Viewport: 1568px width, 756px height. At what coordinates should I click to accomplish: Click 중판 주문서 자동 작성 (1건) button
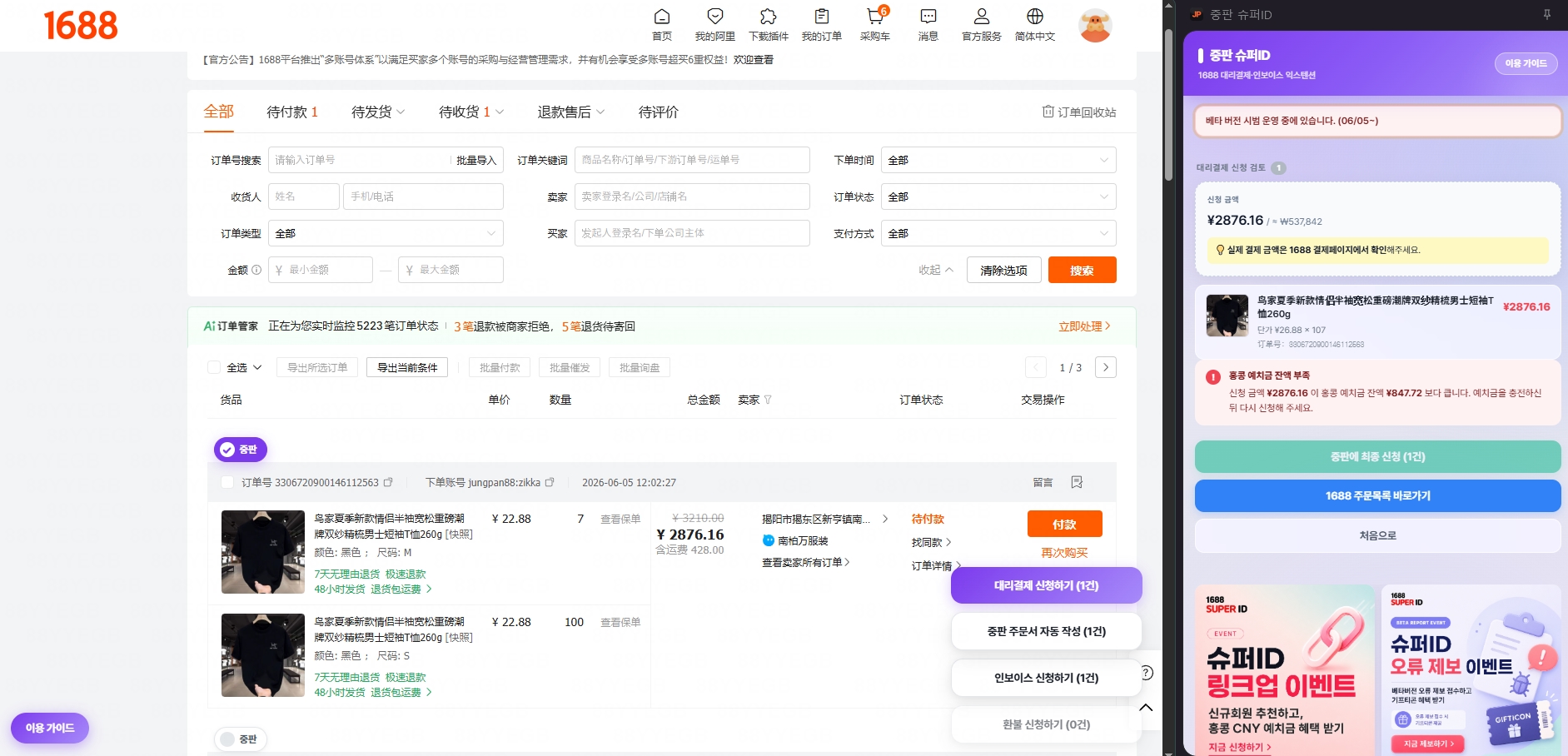(x=1046, y=631)
